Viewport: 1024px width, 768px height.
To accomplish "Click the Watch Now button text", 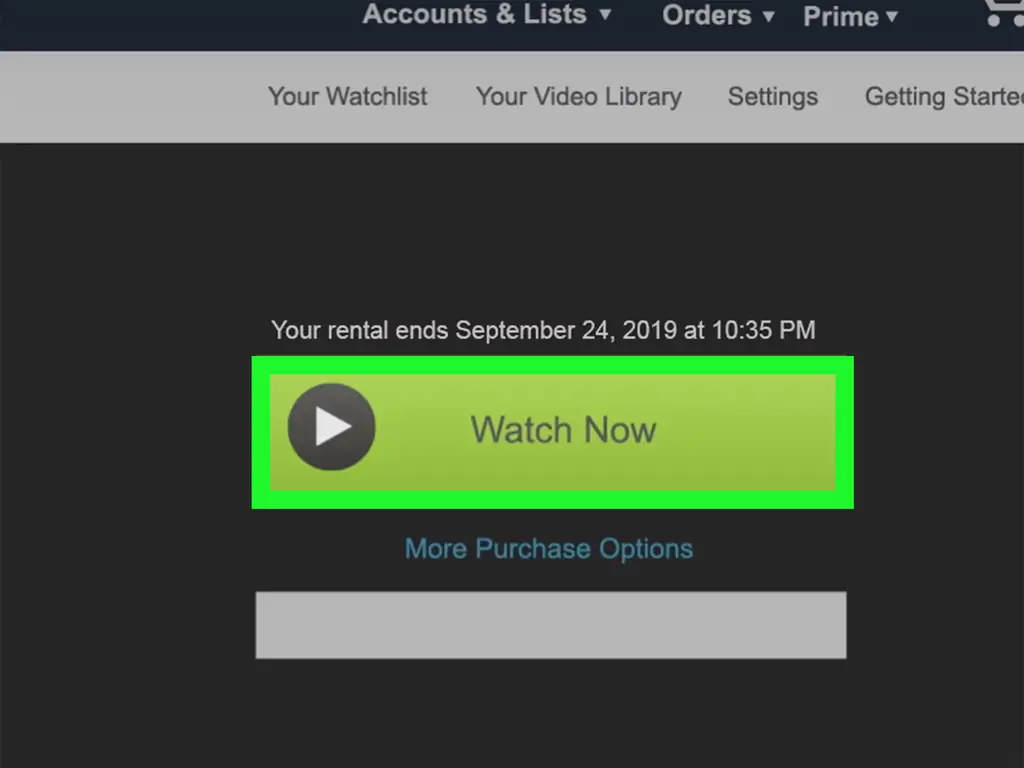I will pos(563,430).
